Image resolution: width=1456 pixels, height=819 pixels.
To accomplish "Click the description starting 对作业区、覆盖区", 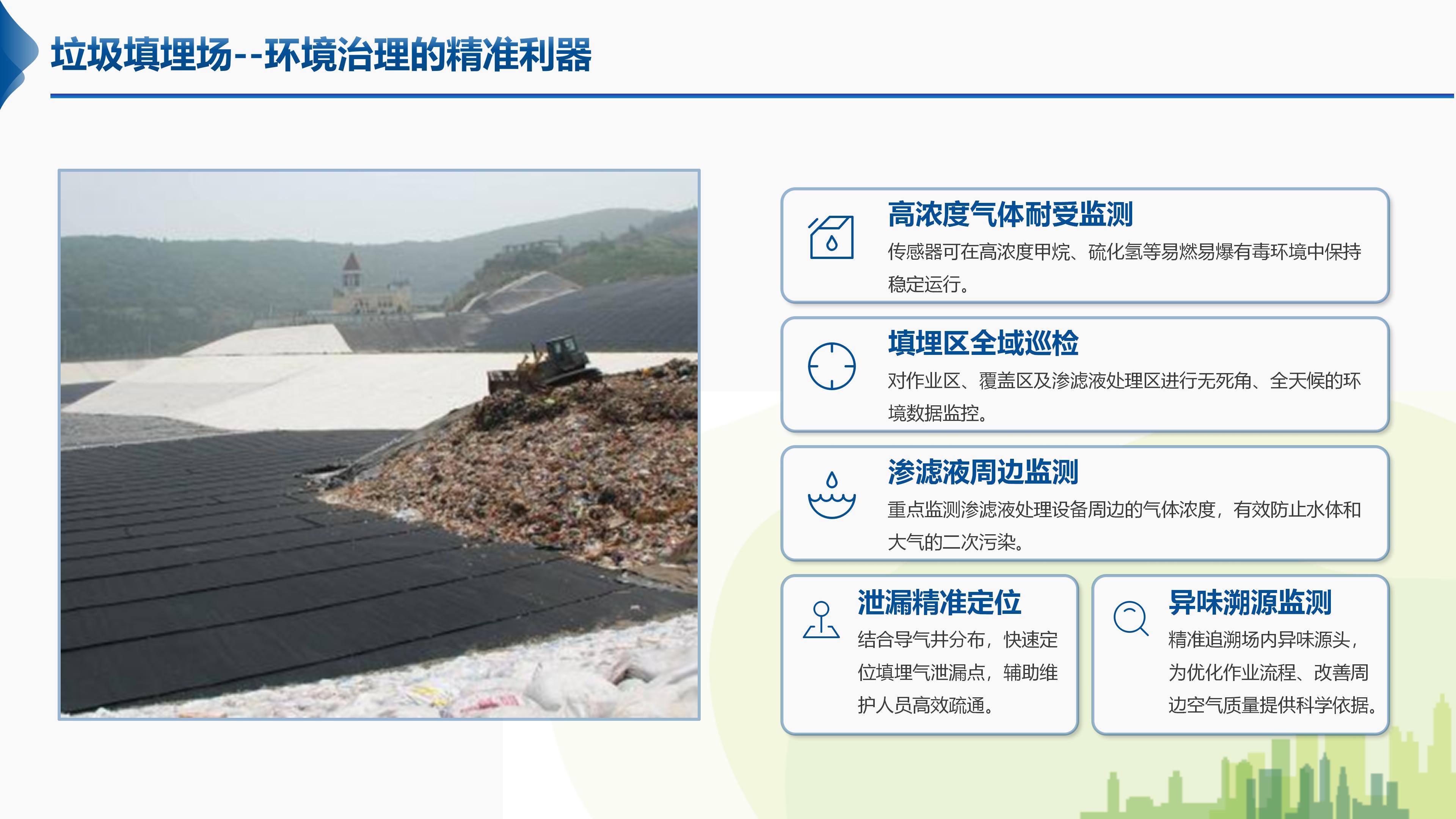I will coord(1124,397).
